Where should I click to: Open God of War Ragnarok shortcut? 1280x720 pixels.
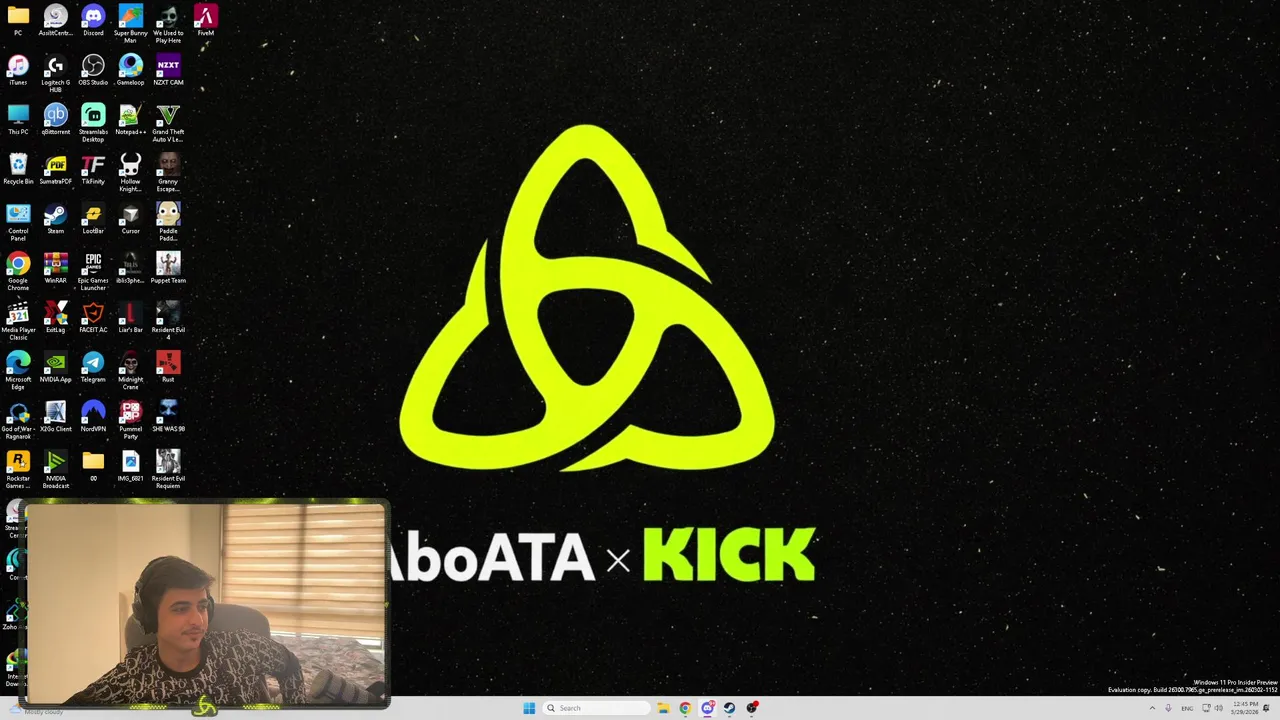(x=18, y=420)
